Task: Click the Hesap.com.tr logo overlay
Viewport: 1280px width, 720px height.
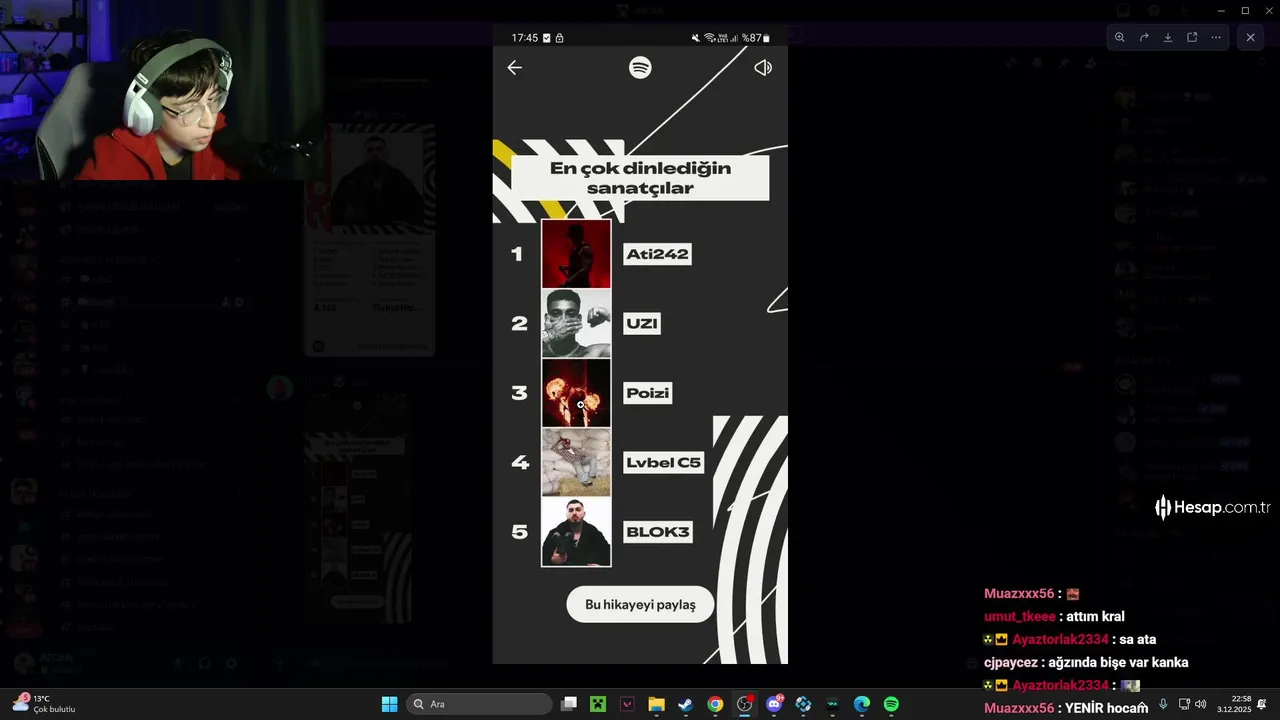Action: click(1212, 508)
